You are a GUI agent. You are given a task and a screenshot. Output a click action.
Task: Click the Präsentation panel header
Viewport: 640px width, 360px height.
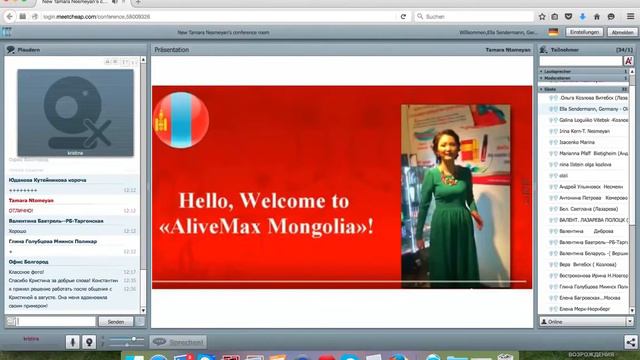pyautogui.click(x=342, y=49)
